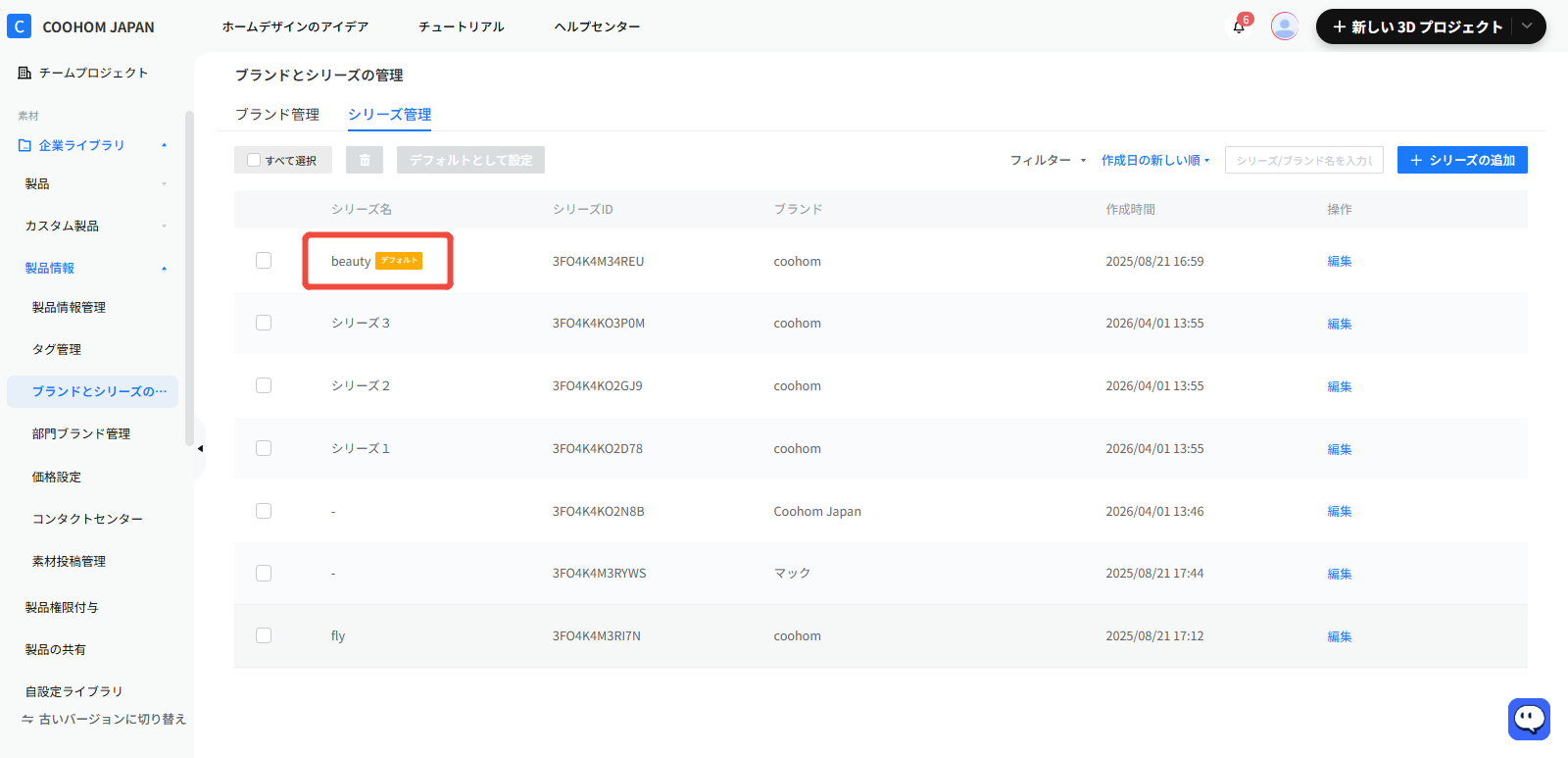Click 編集 for the beauty series

pyautogui.click(x=1340, y=261)
